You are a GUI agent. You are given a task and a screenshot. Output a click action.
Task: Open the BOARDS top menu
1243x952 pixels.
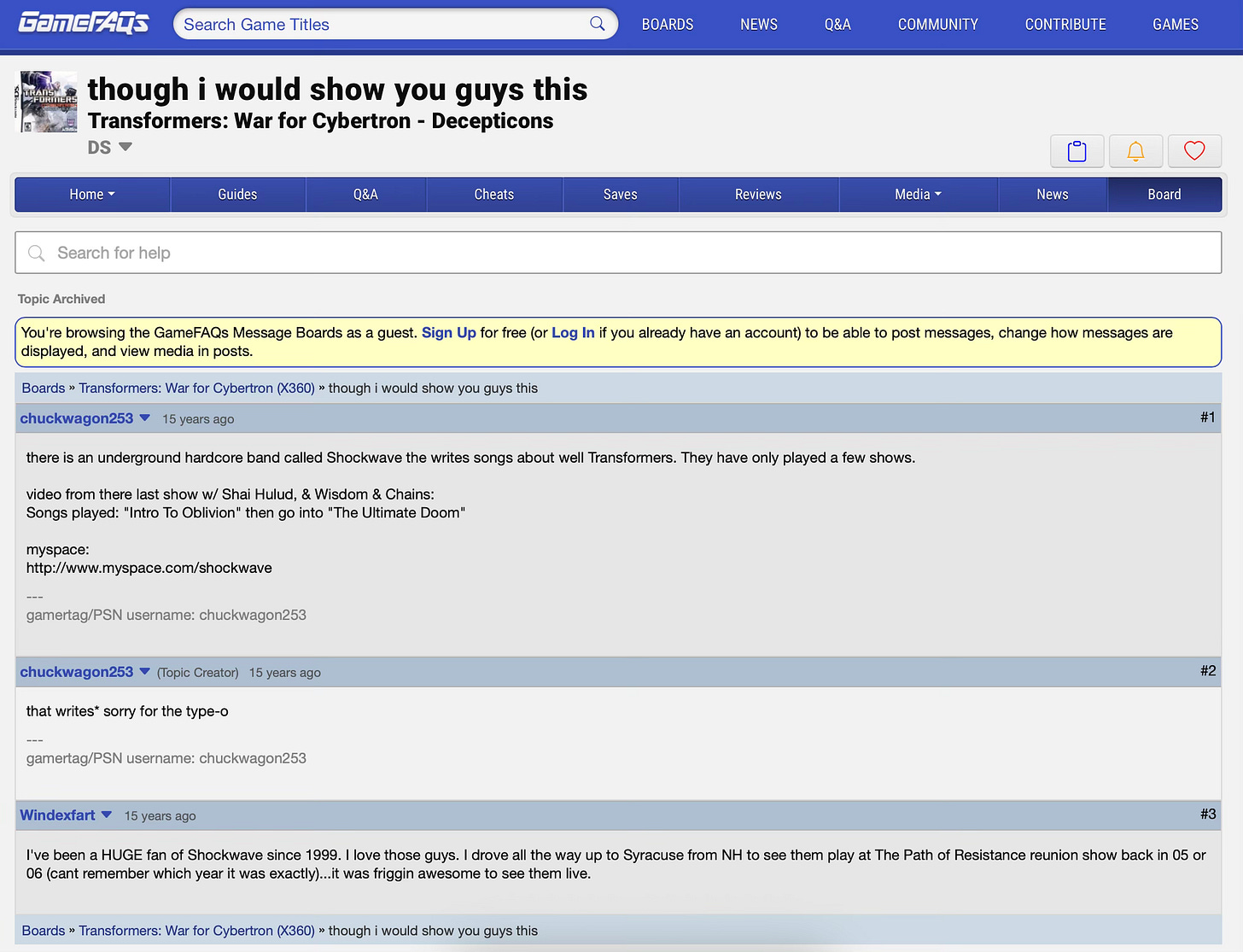[x=668, y=24]
